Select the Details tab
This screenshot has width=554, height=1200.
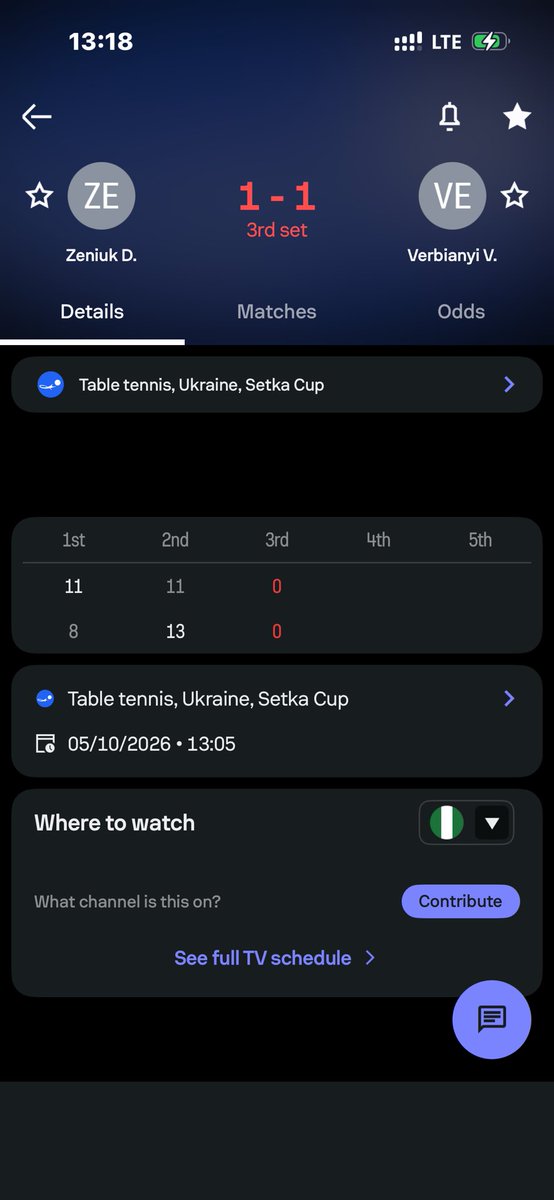click(92, 312)
